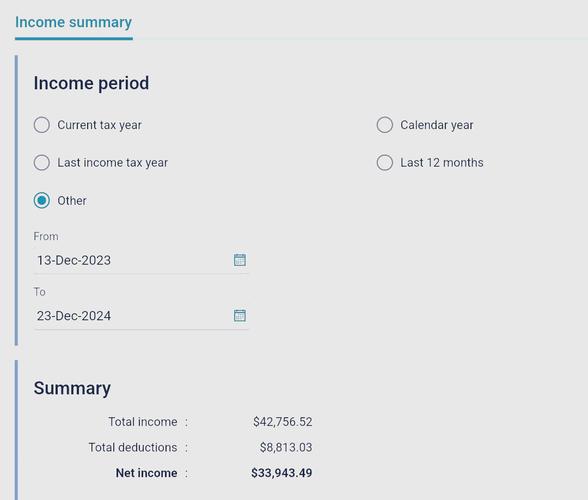
Task: Open the To date calendar picker icon
Action: click(x=240, y=315)
